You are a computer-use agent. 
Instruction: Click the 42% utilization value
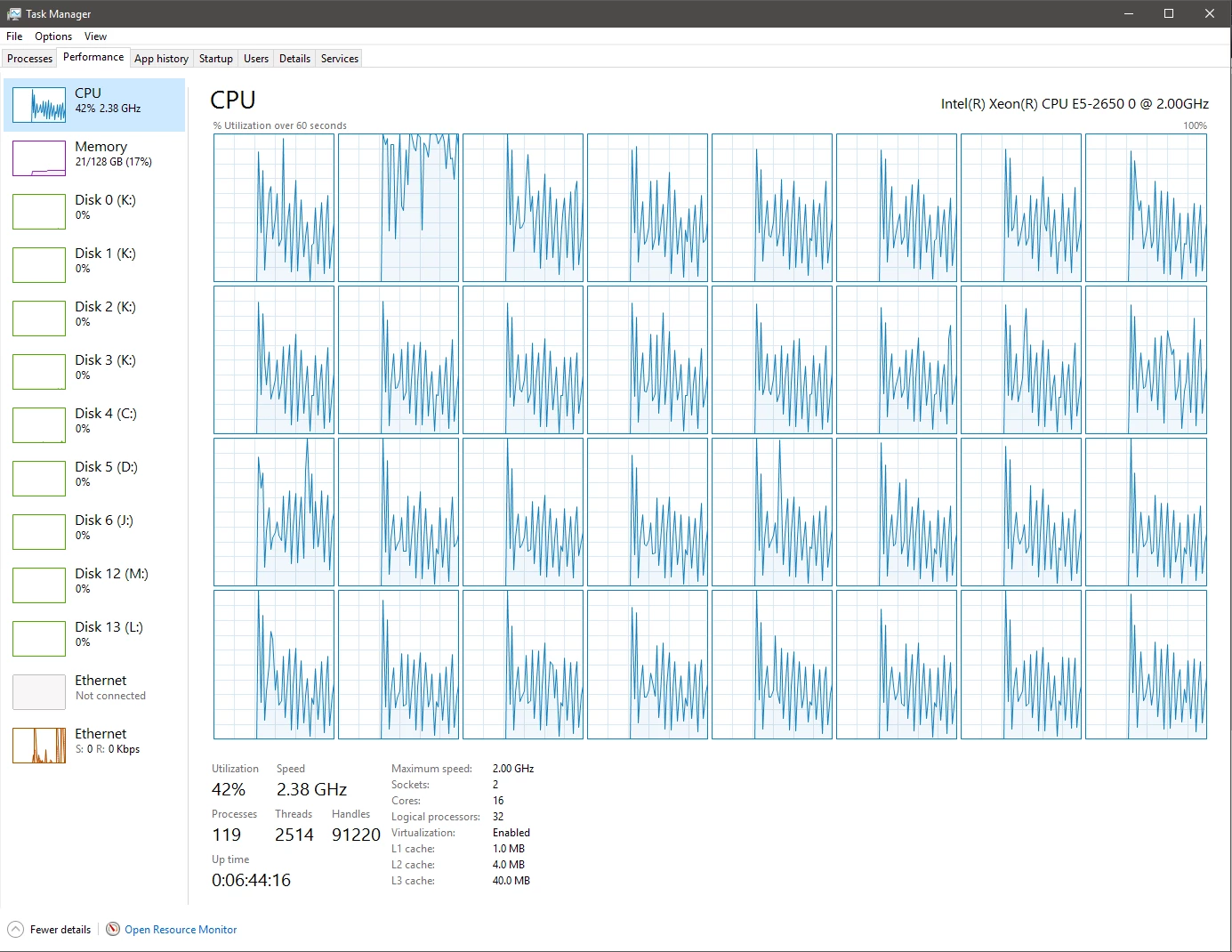click(x=229, y=789)
